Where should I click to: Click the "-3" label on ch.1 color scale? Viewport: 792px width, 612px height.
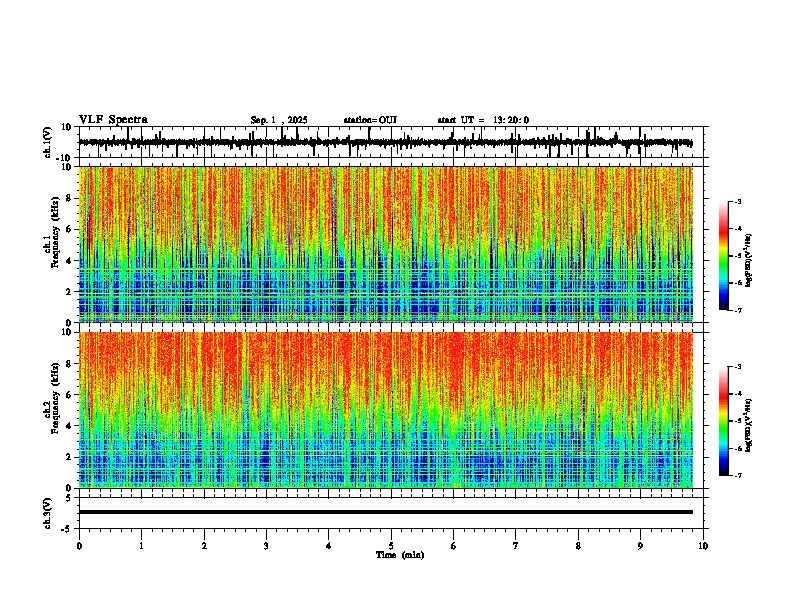pos(738,201)
